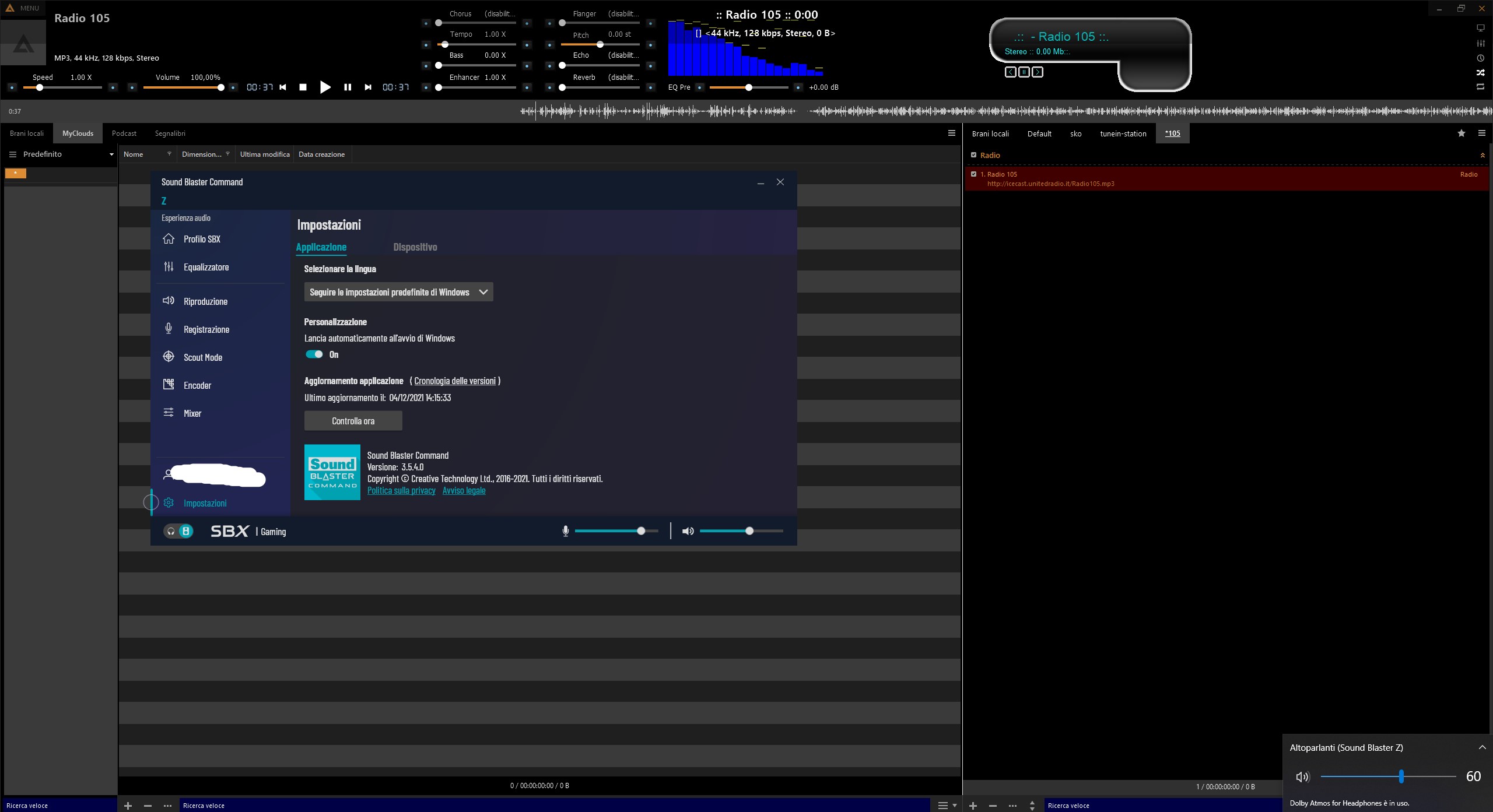Open more options dots in playlist footer
Viewport: 1493px width, 812px height.
point(1012,806)
